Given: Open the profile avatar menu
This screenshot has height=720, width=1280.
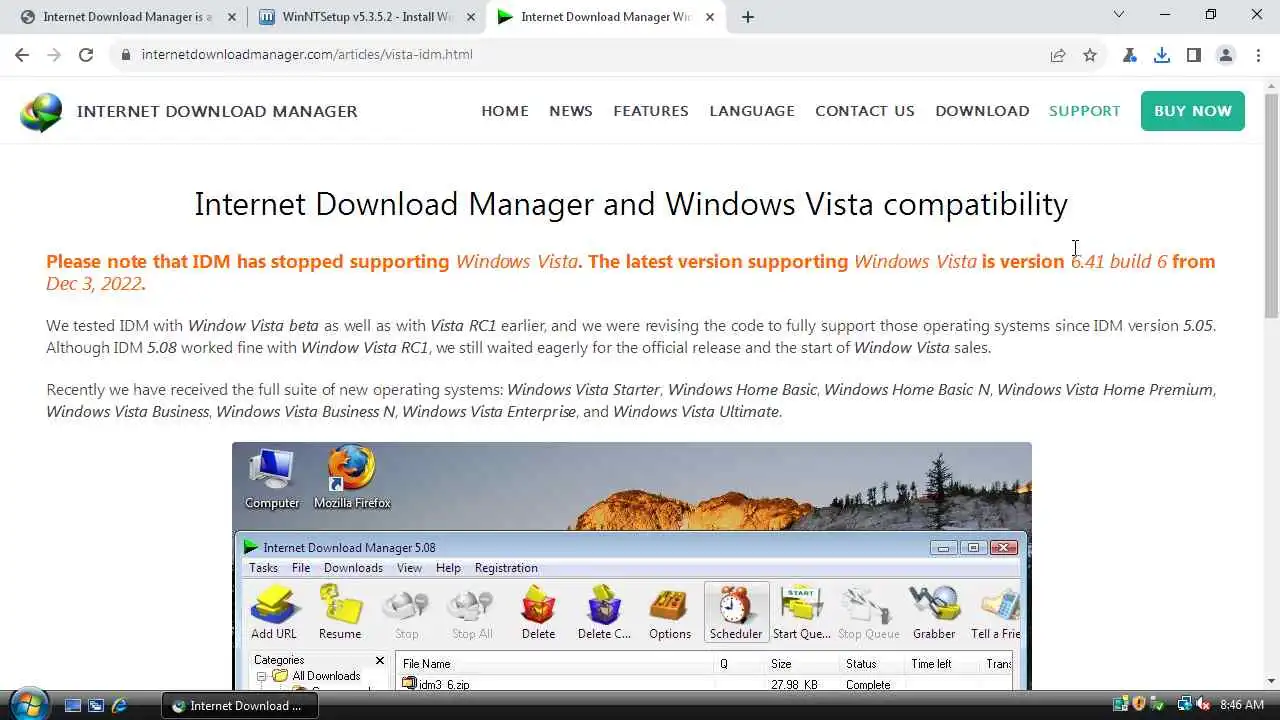Looking at the screenshot, I should [x=1226, y=55].
